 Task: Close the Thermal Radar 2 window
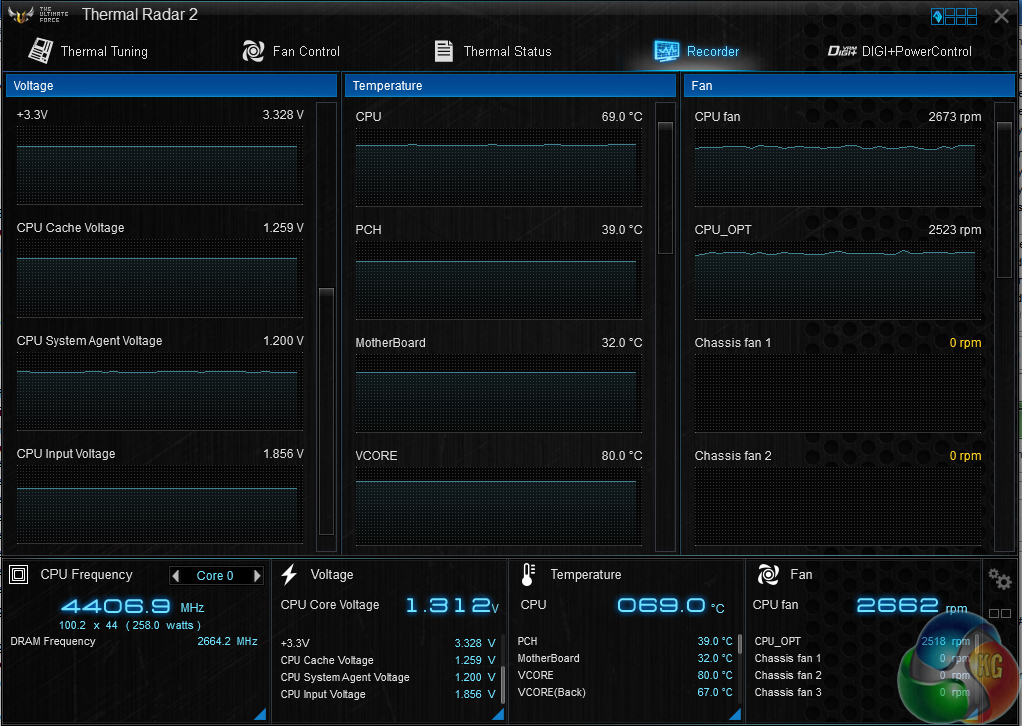tap(1001, 16)
